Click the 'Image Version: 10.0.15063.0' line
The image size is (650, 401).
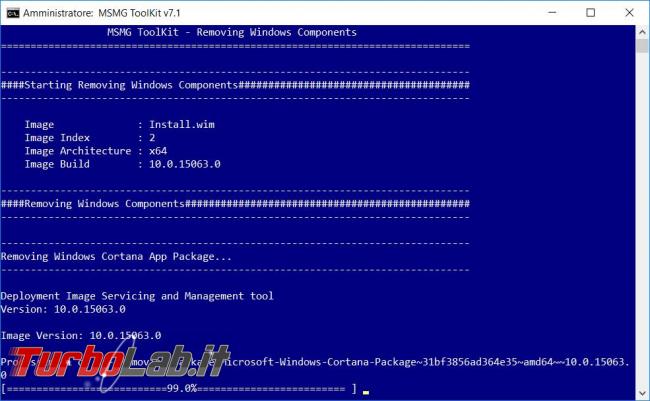(x=81, y=335)
